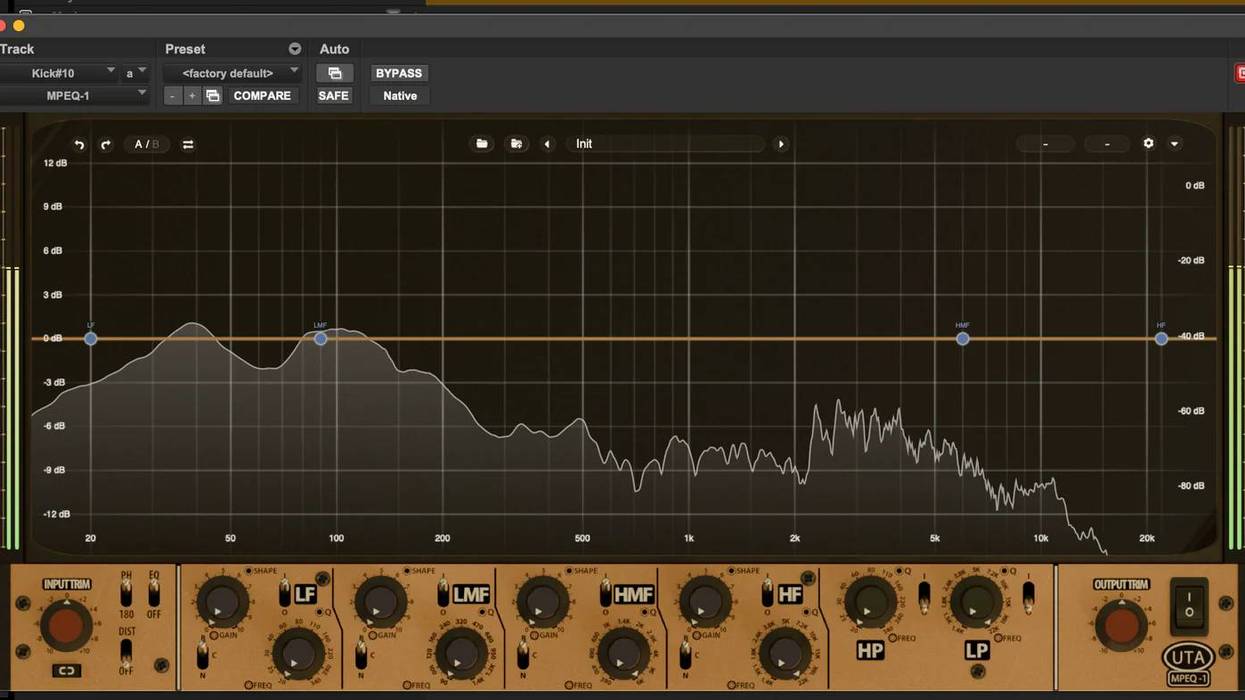Click the HMF gain knob
This screenshot has width=1245, height=700.
pyautogui.click(x=542, y=603)
